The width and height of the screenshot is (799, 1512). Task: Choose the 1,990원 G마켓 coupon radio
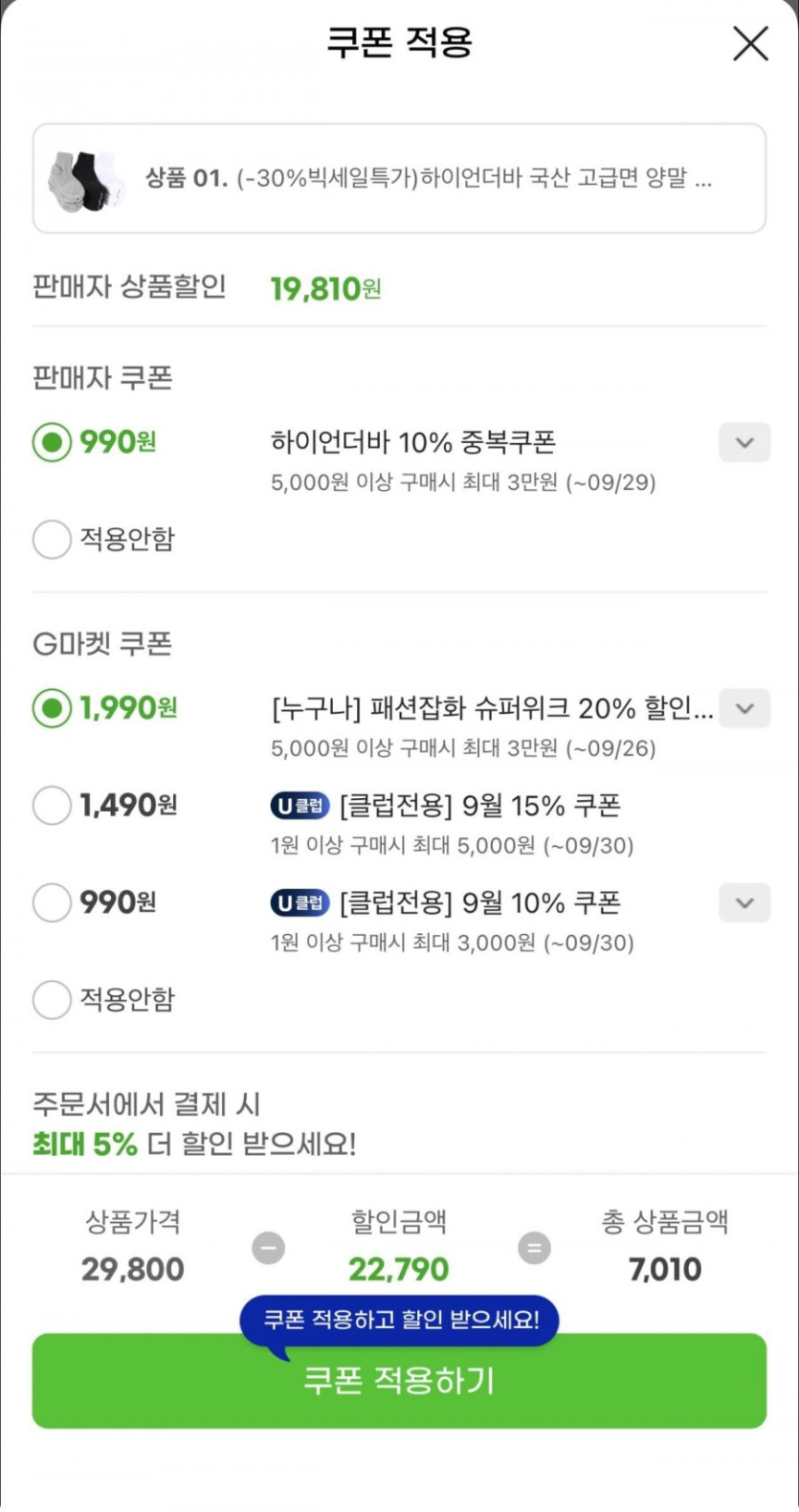pyautogui.click(x=52, y=709)
